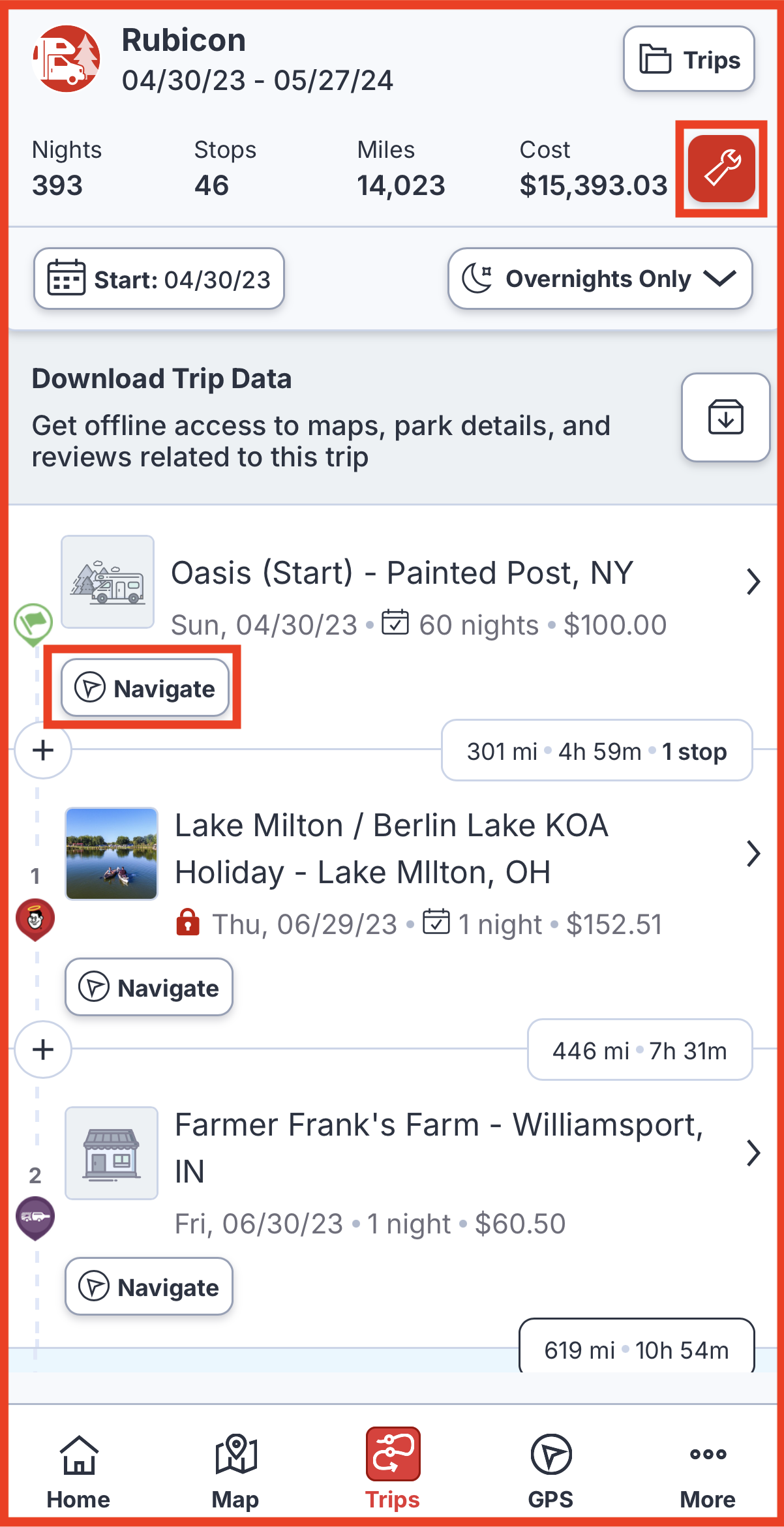784x1527 pixels.
Task: Add a stop after Lake Milton with plus icon
Action: click(43, 1050)
